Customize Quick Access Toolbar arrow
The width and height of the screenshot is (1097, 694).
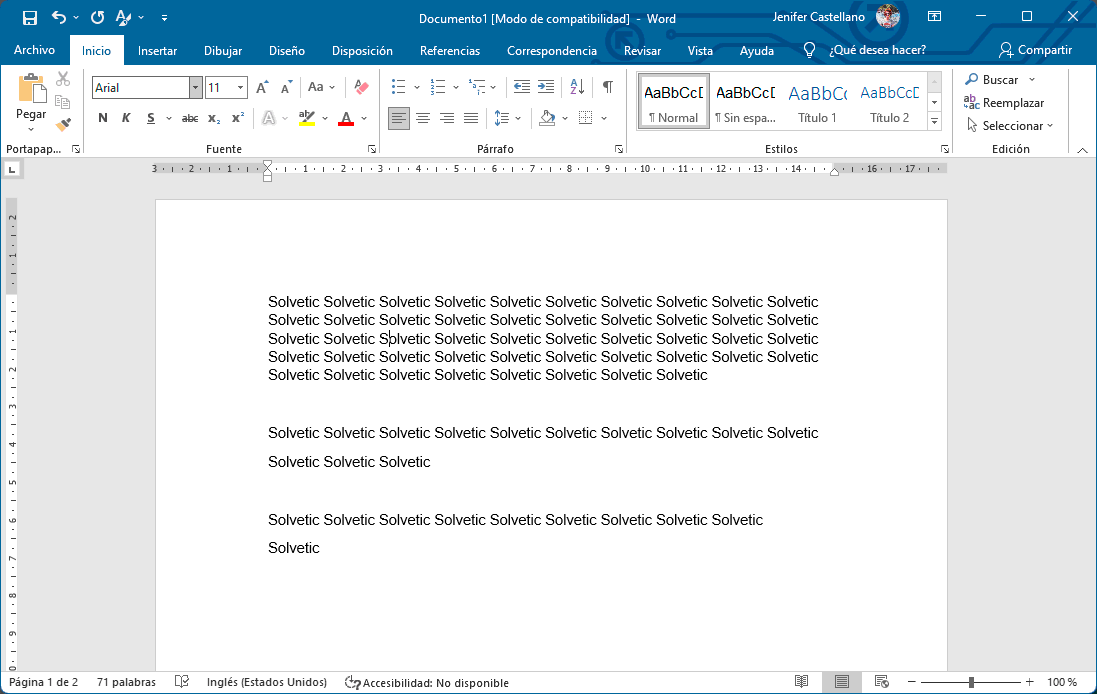point(164,17)
